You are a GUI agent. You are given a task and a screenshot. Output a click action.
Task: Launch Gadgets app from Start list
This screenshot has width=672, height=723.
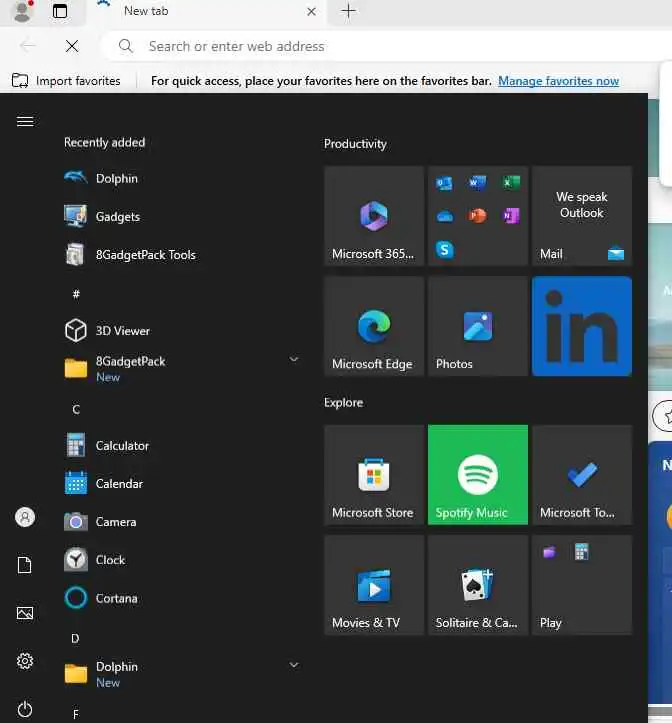click(x=182, y=216)
